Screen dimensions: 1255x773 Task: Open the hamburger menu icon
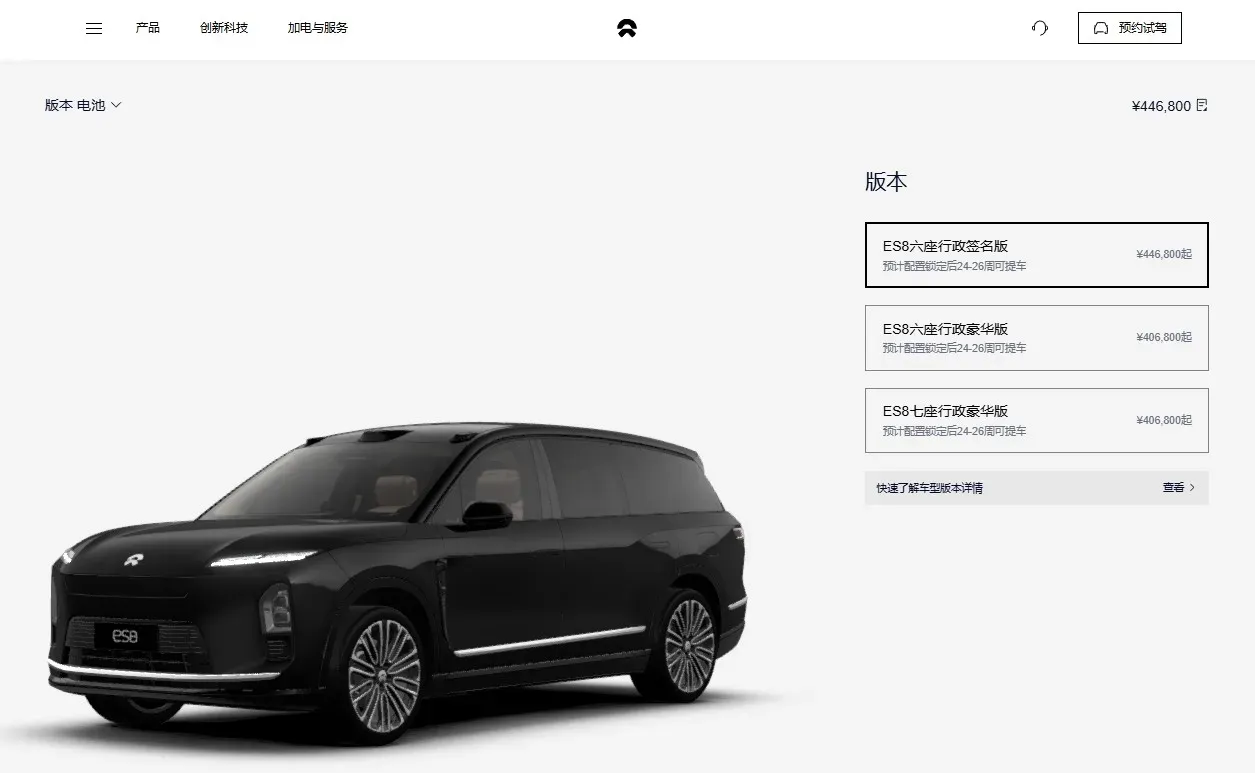tap(94, 28)
